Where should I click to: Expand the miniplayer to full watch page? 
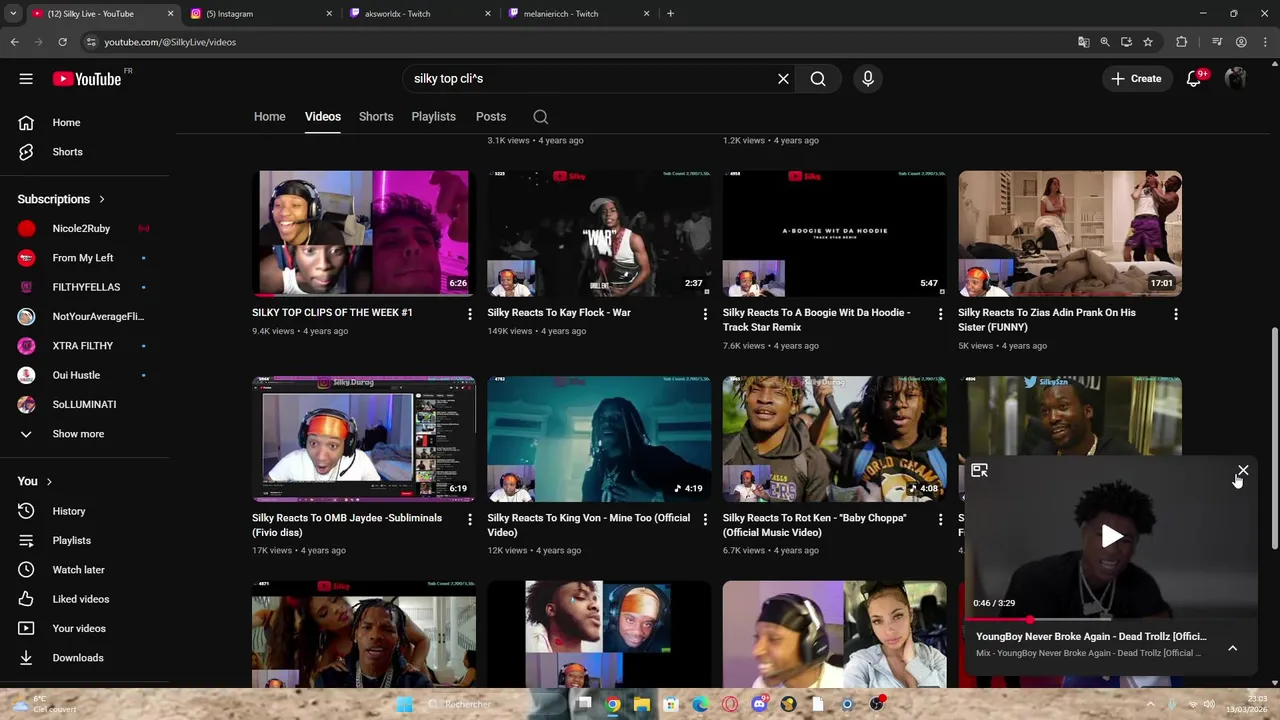click(979, 471)
